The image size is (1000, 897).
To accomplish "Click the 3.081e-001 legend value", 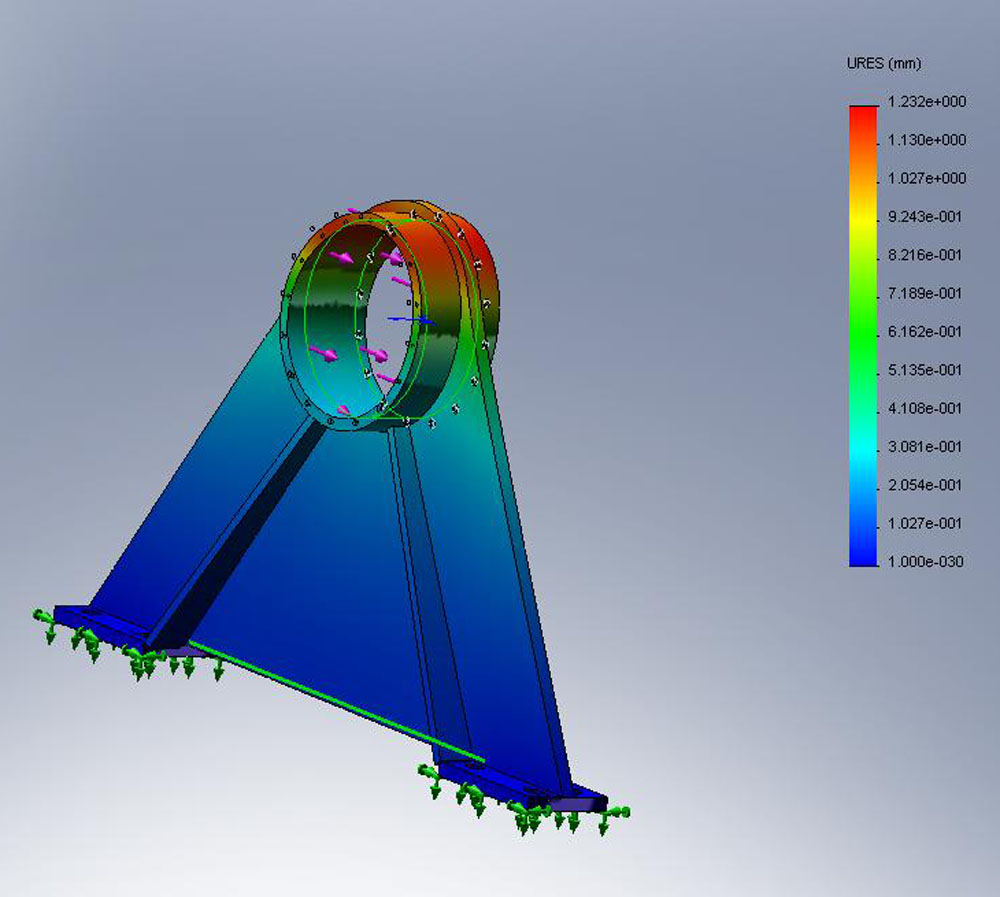I will pyautogui.click(x=925, y=447).
